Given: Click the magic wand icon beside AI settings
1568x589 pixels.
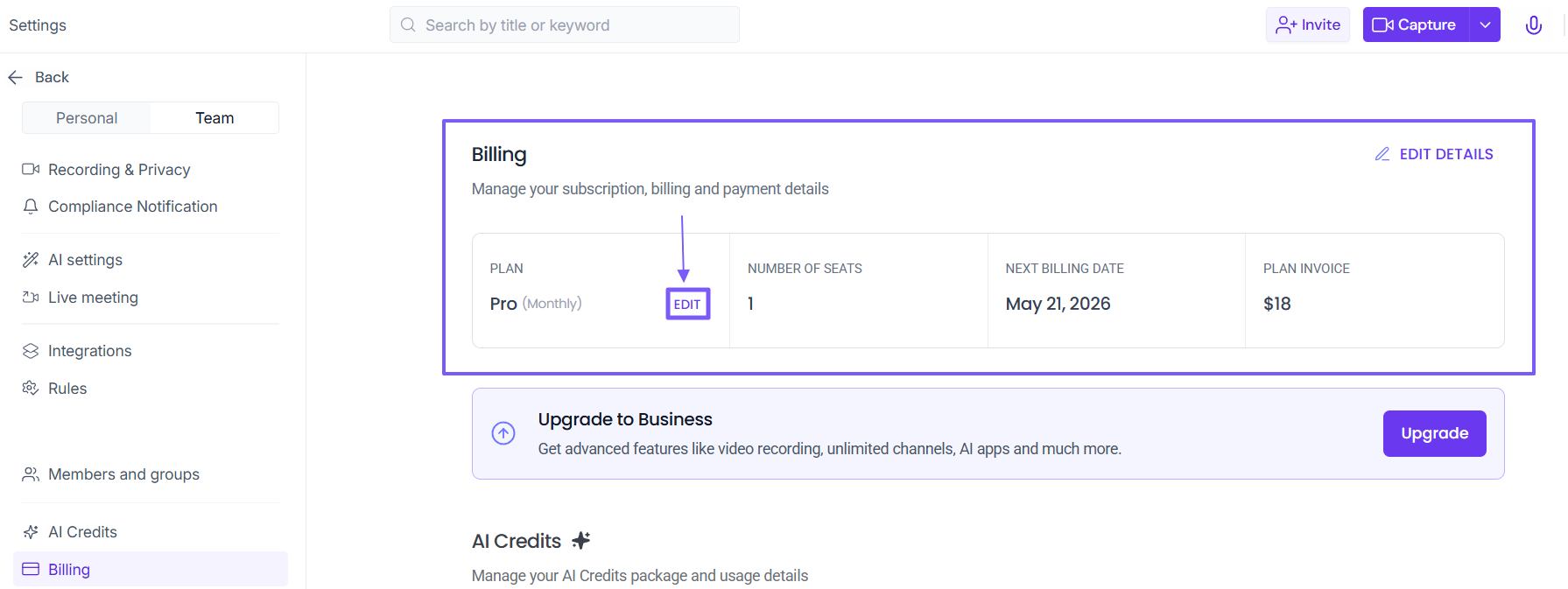Looking at the screenshot, I should 31,260.
